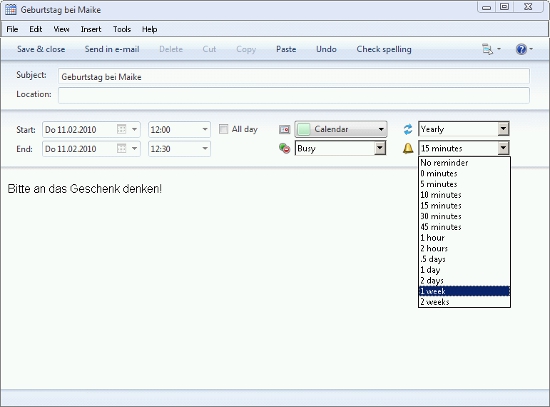Screen dimensions: 550x407
Task: Select 2 hours reminder option
Action: tap(464, 248)
